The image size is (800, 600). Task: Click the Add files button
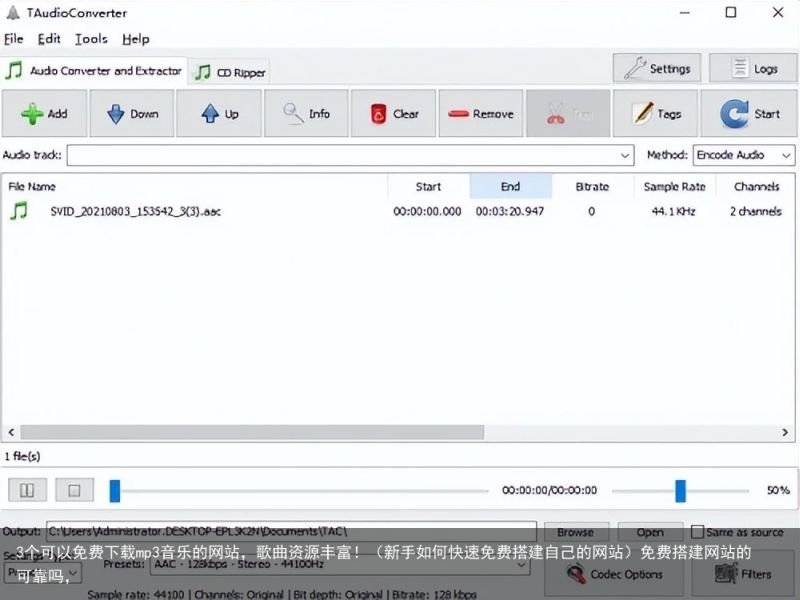coord(44,113)
